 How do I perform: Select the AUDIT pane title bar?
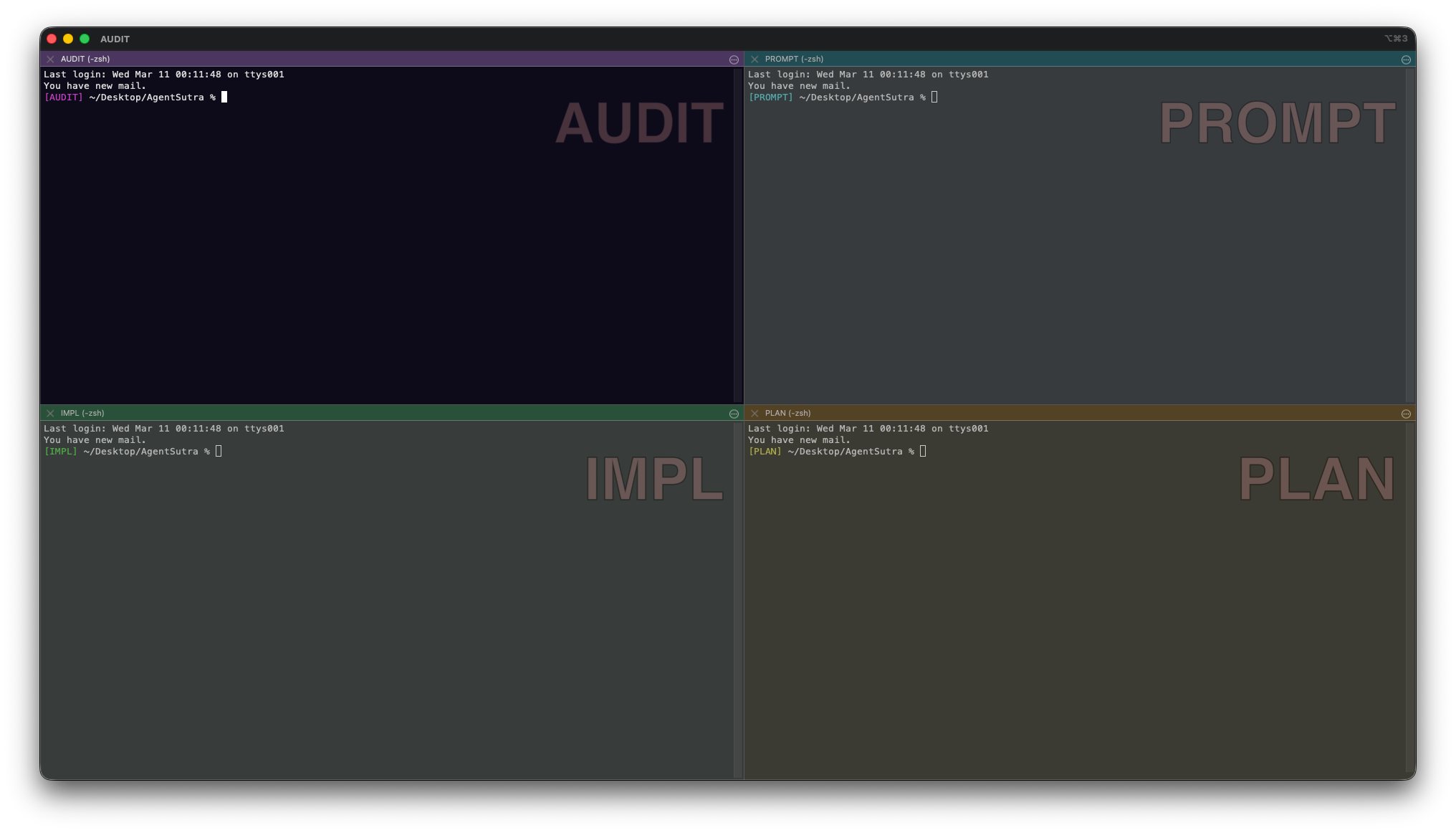358,59
